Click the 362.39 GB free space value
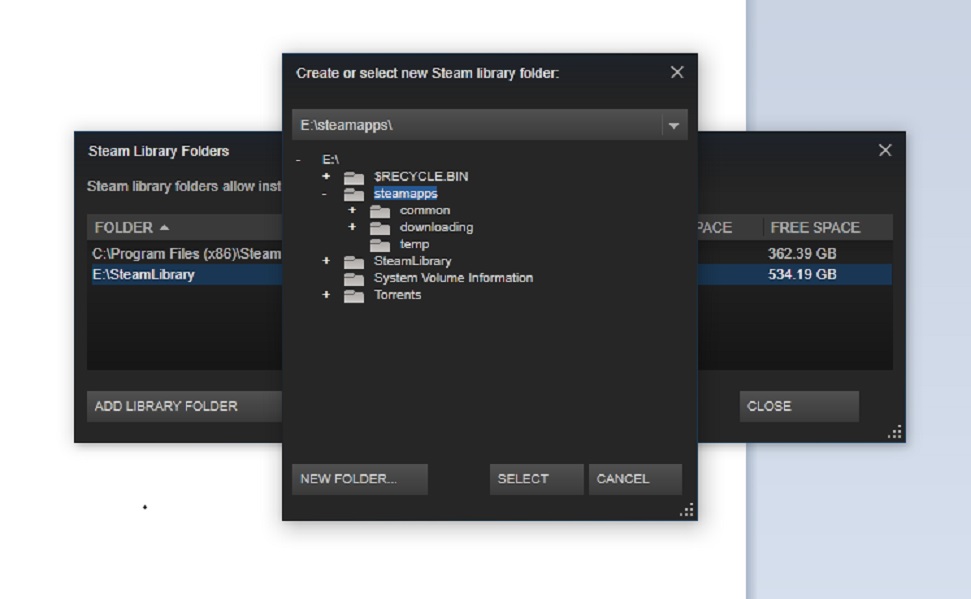 (x=802, y=253)
